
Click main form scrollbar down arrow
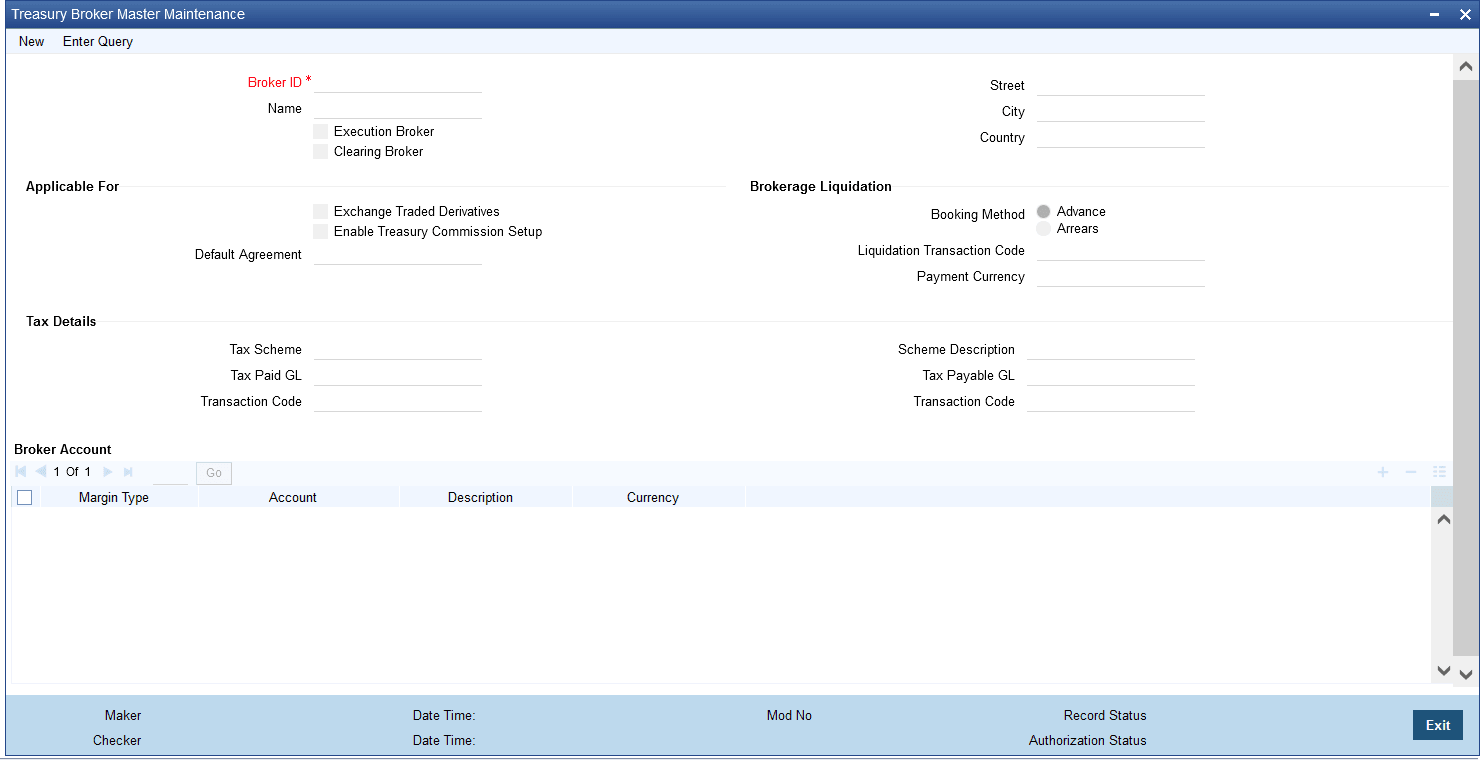1466,674
